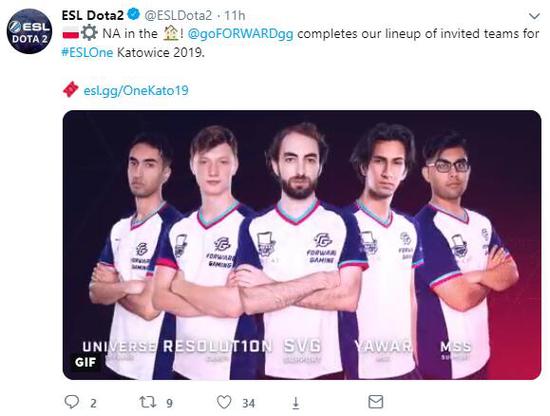Viewport: 550px width, 416px height.
Task: Follow the esl.gg/OneKato19 link
Action: coord(136,90)
